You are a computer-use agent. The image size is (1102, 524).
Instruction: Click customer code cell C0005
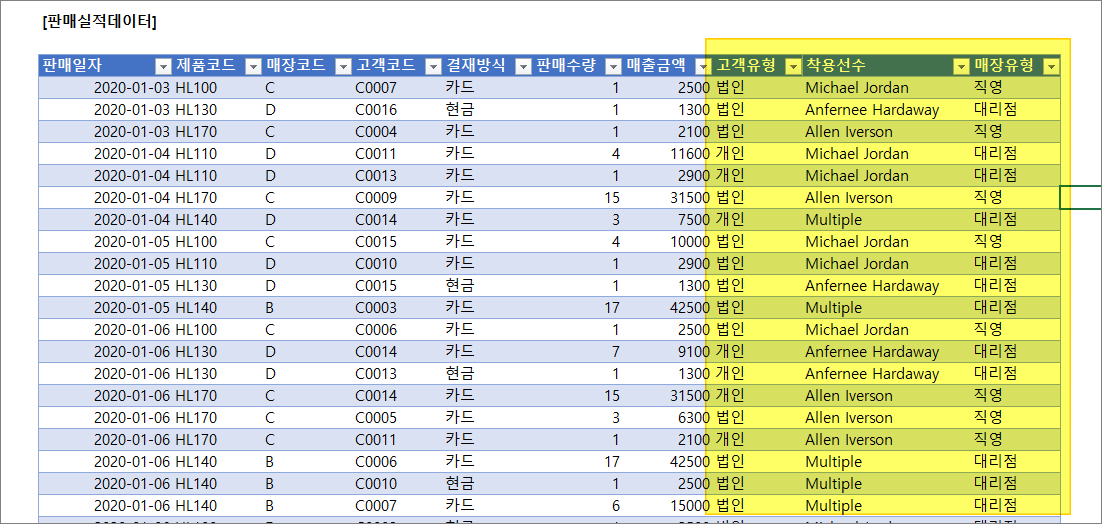[x=397, y=418]
